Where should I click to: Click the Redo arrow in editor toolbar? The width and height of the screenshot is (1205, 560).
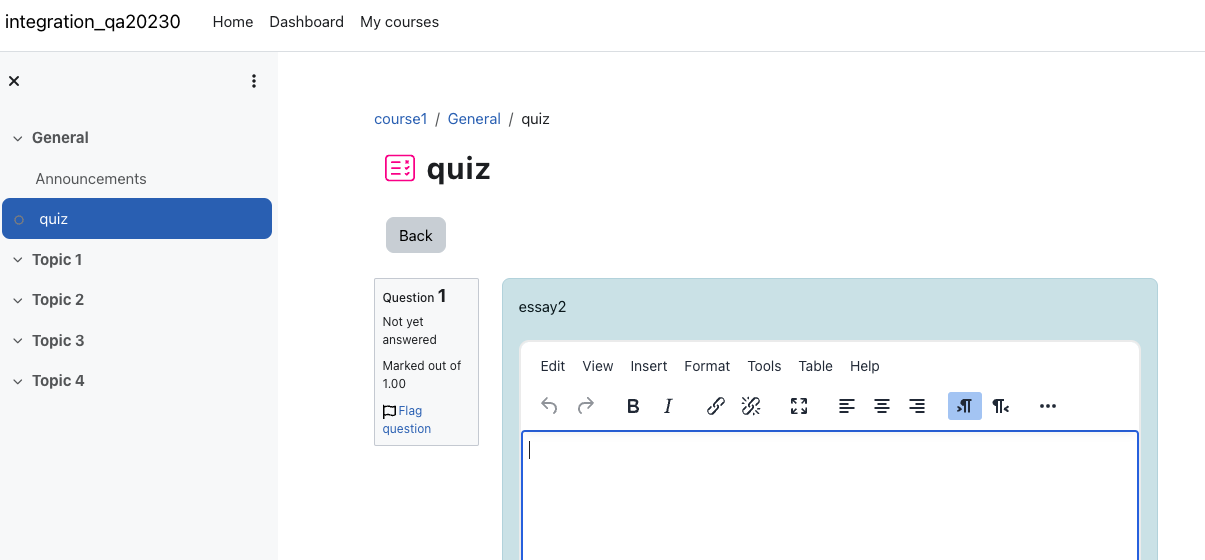[x=586, y=406]
